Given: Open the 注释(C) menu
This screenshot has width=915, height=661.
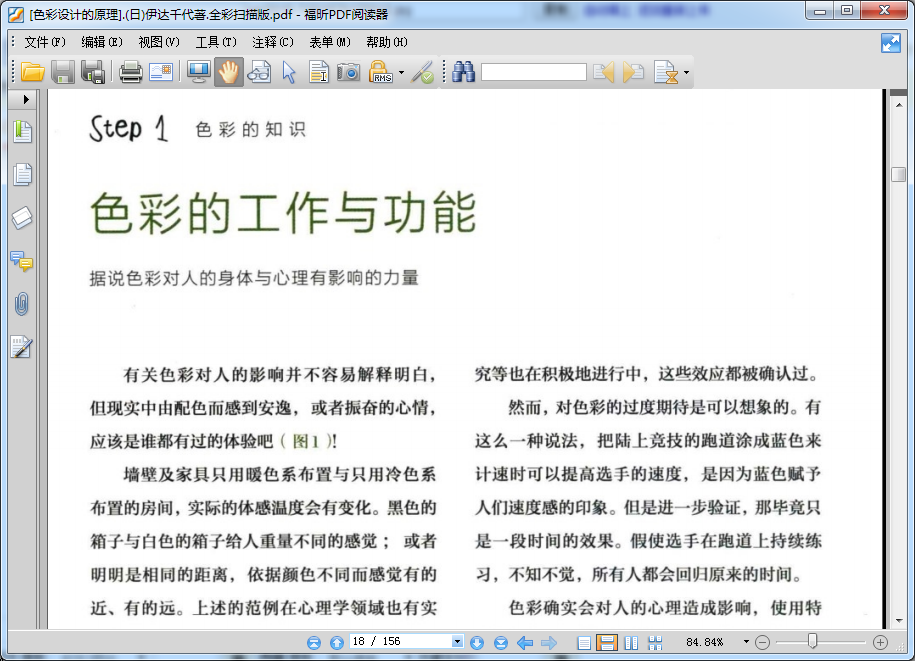Looking at the screenshot, I should [x=273, y=42].
